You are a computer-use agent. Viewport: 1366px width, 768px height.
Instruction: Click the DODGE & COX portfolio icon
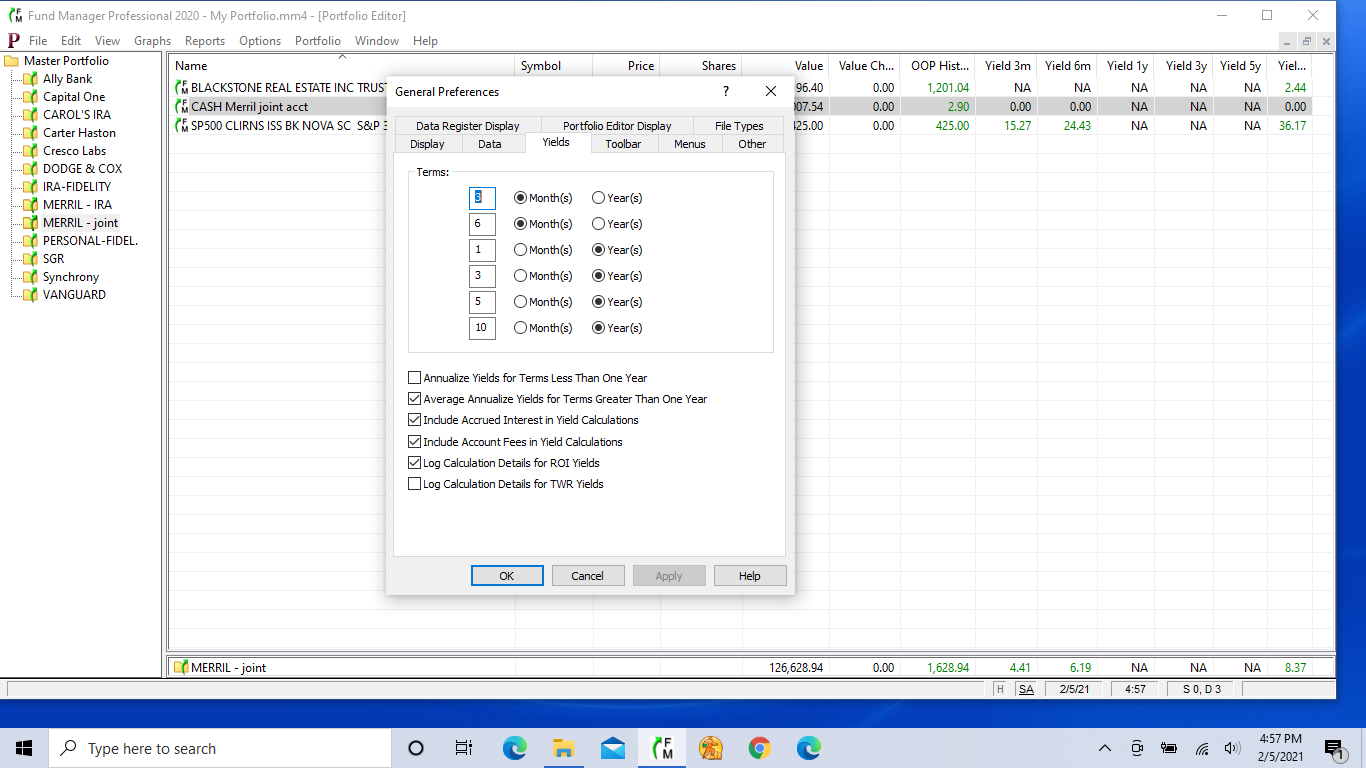coord(31,169)
